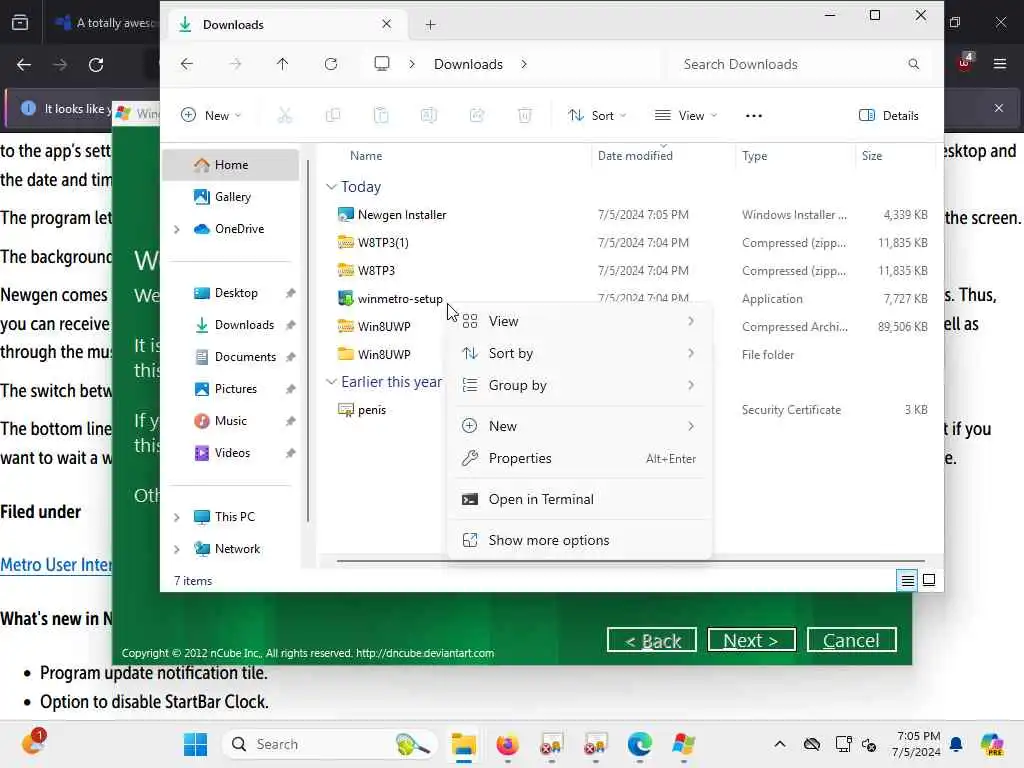The image size is (1024, 768).
Task: Click the taskbar Search box
Action: [330, 744]
